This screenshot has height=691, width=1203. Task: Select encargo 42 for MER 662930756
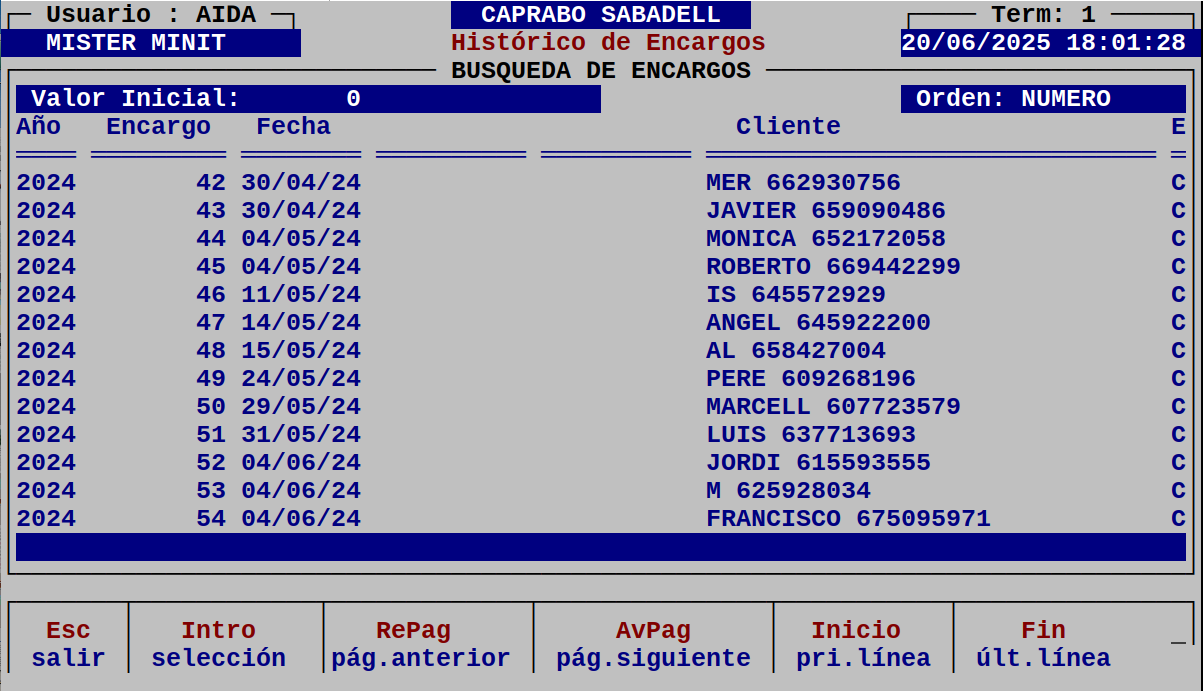click(x=600, y=182)
